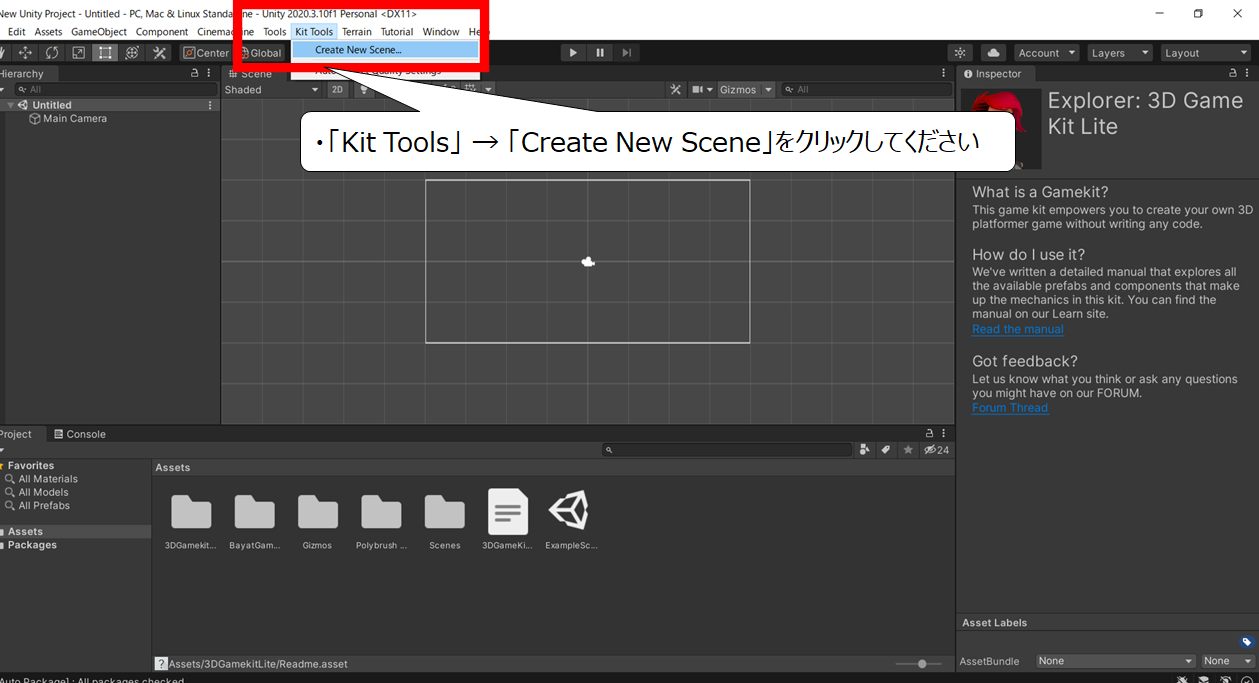Open the Gizmos dropdown arrow
The width and height of the screenshot is (1259, 683).
tap(768, 90)
